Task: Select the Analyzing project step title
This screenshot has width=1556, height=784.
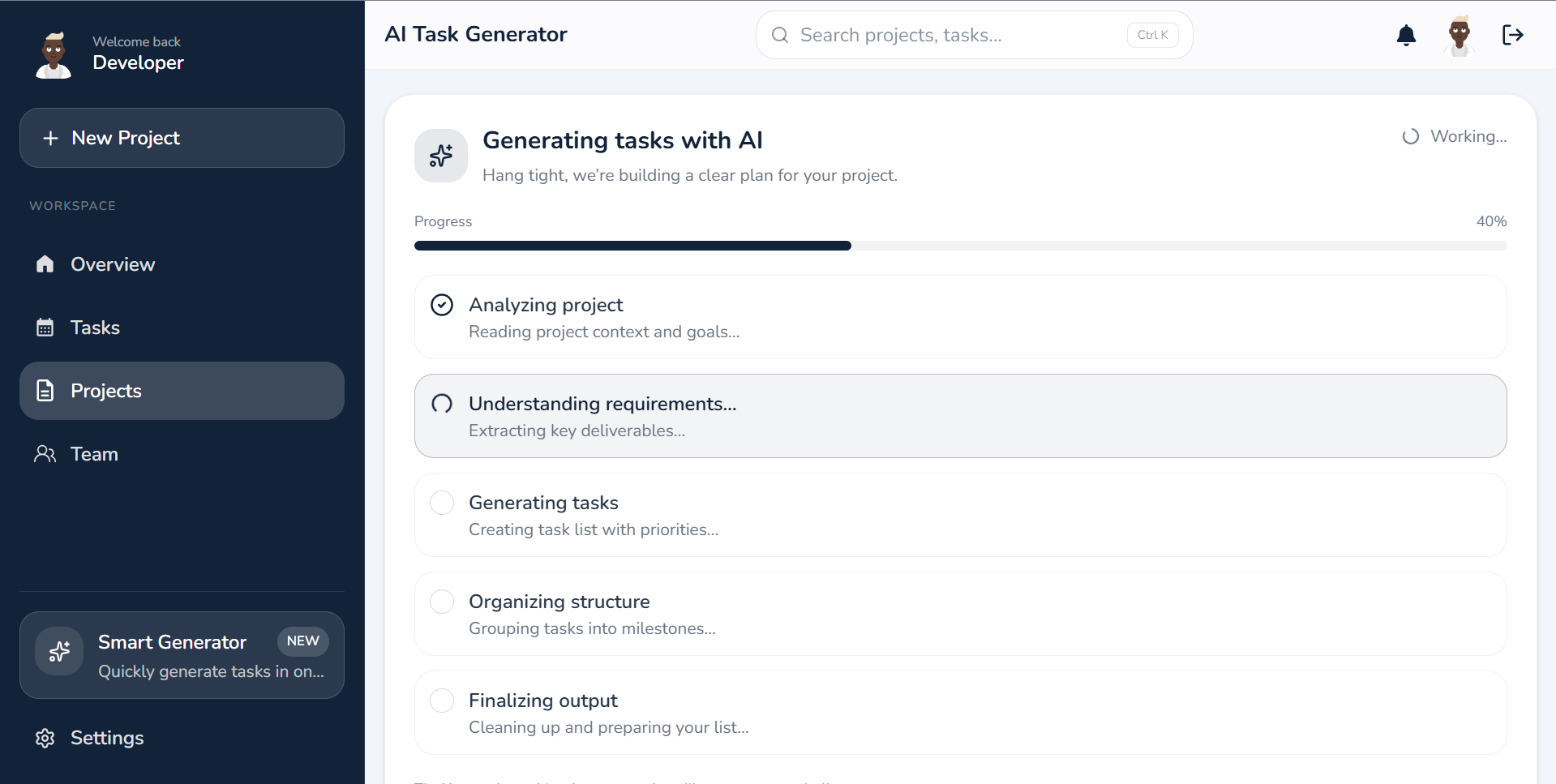Action: (546, 305)
